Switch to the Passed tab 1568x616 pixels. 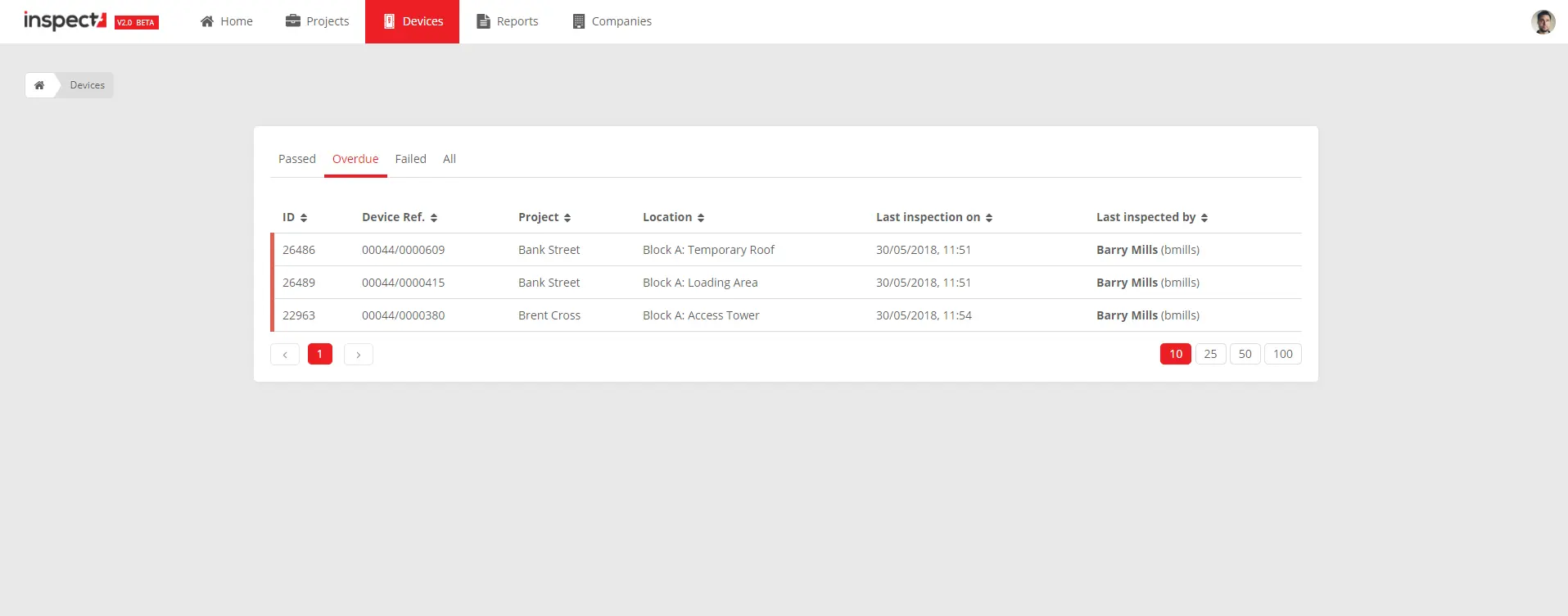tap(296, 159)
